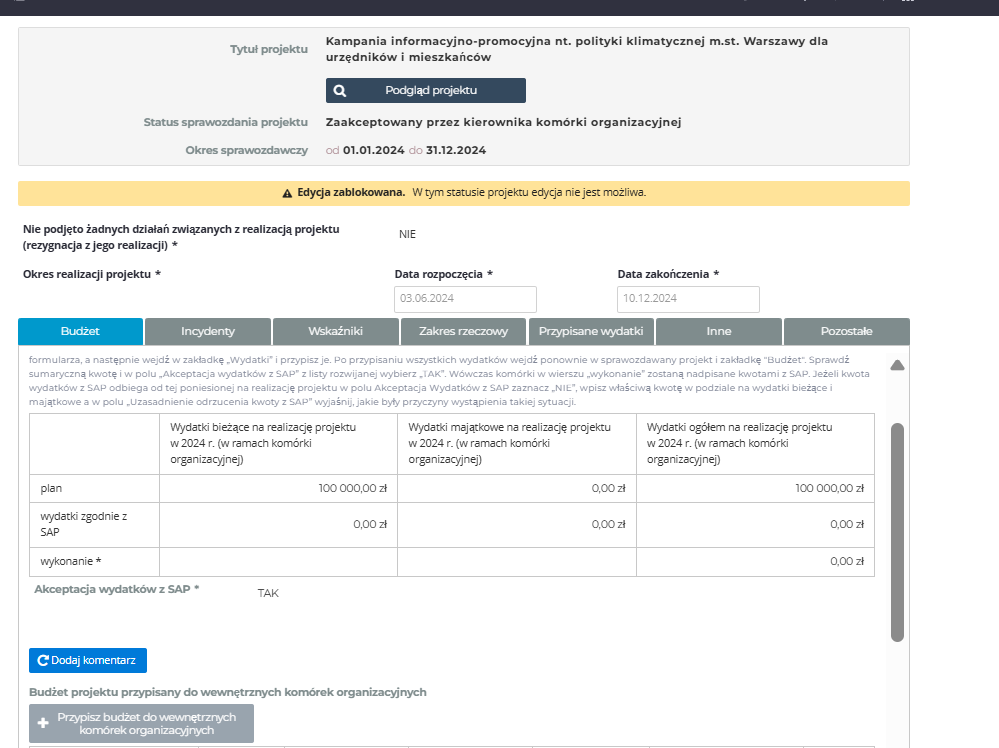Click the plus icon on Przypisz budżet button
This screenshot has width=999, height=748.
coord(43,723)
